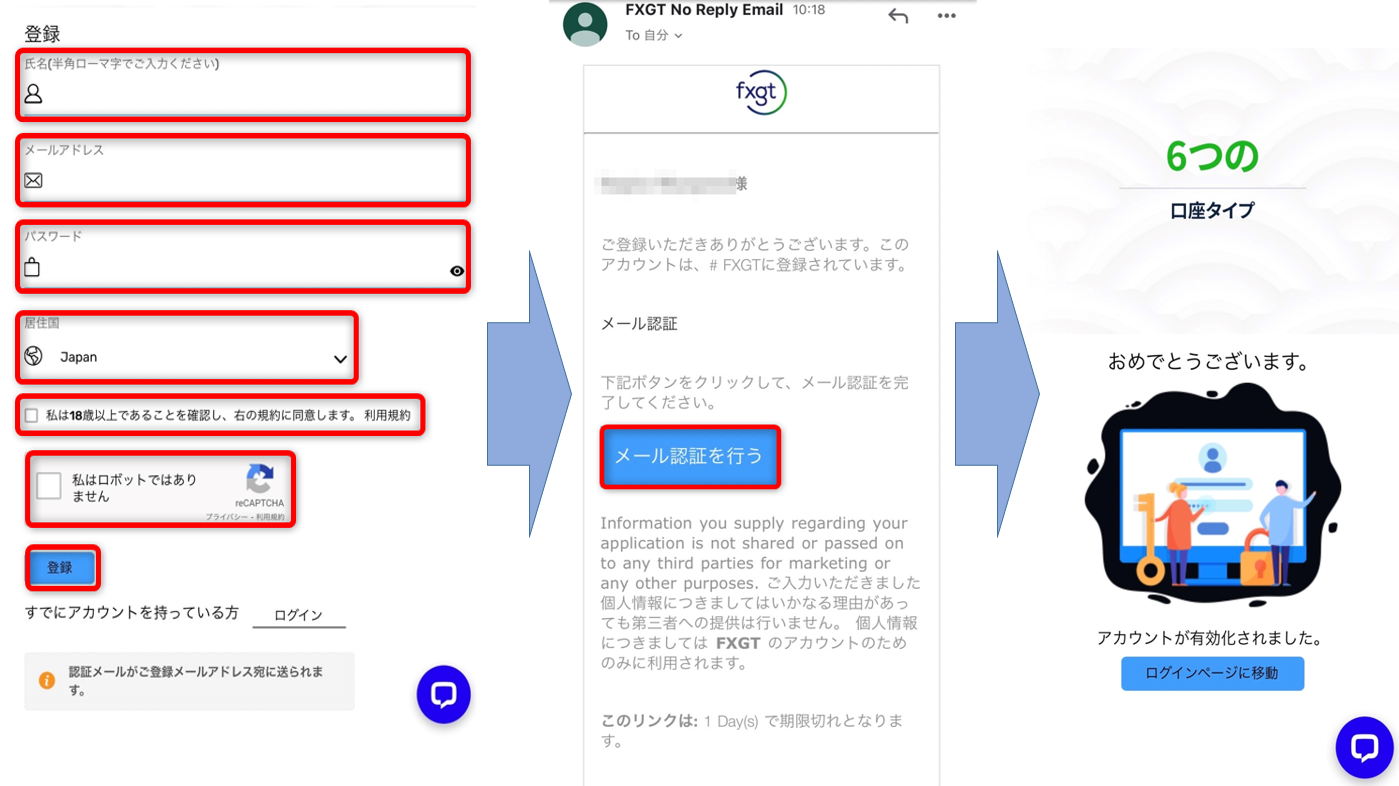Click the メール認証を行う verification button
1399x786 pixels.
pos(689,456)
